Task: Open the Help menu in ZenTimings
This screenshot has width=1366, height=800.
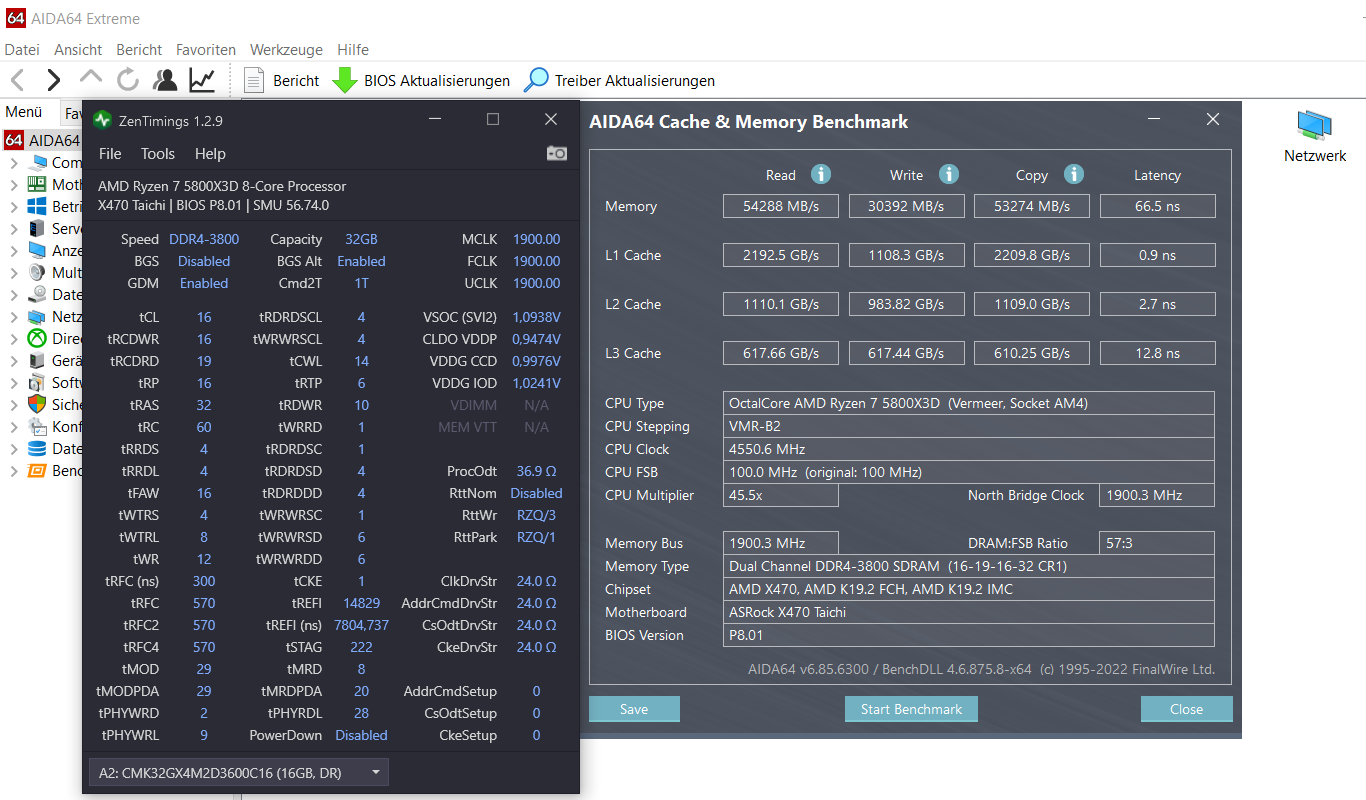Action: click(211, 154)
